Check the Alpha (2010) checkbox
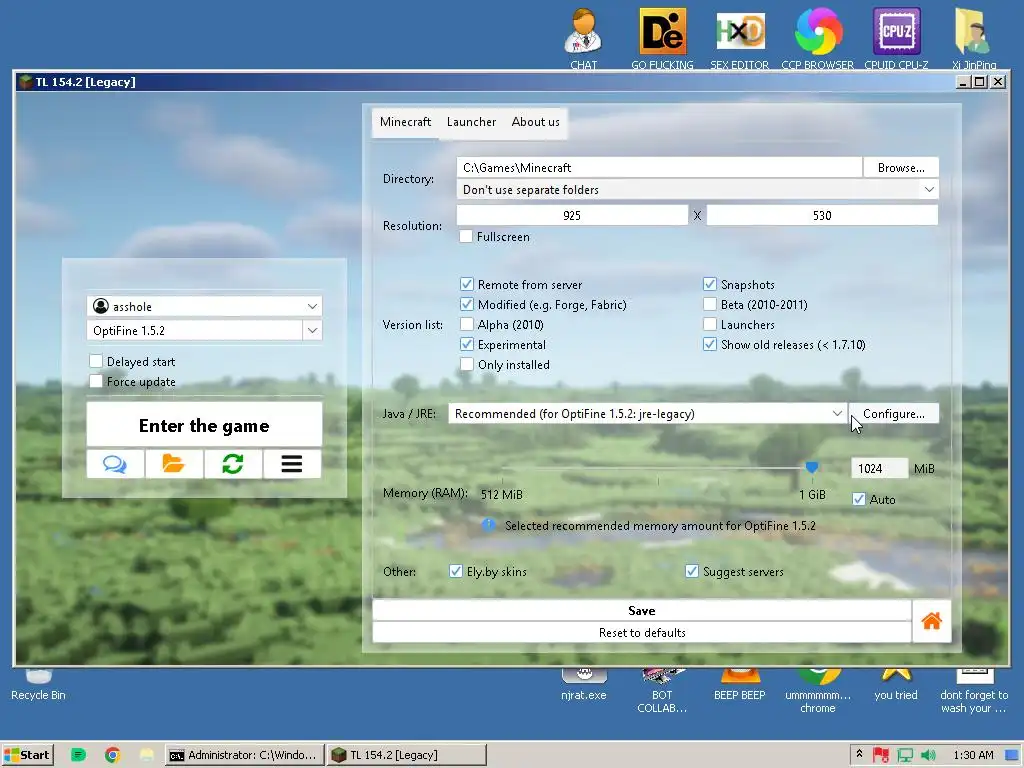The width and height of the screenshot is (1024, 768). 466,324
